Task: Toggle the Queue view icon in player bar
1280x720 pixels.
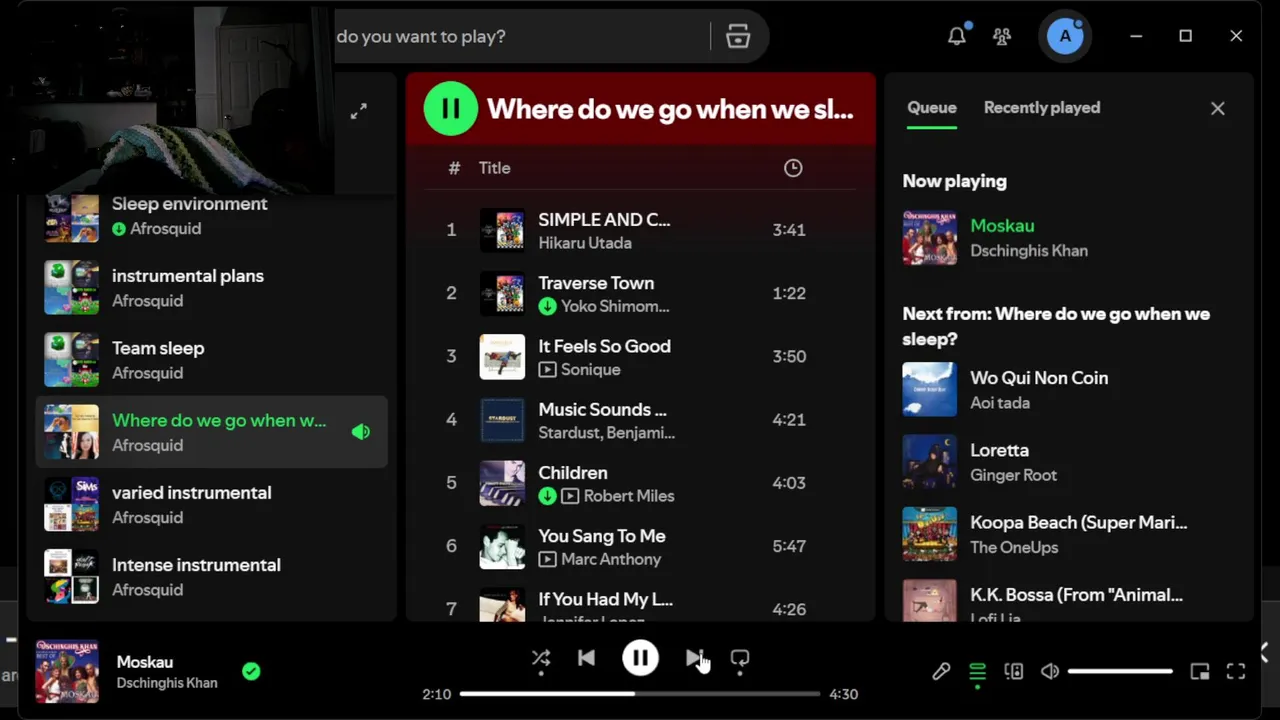Action: click(x=978, y=672)
